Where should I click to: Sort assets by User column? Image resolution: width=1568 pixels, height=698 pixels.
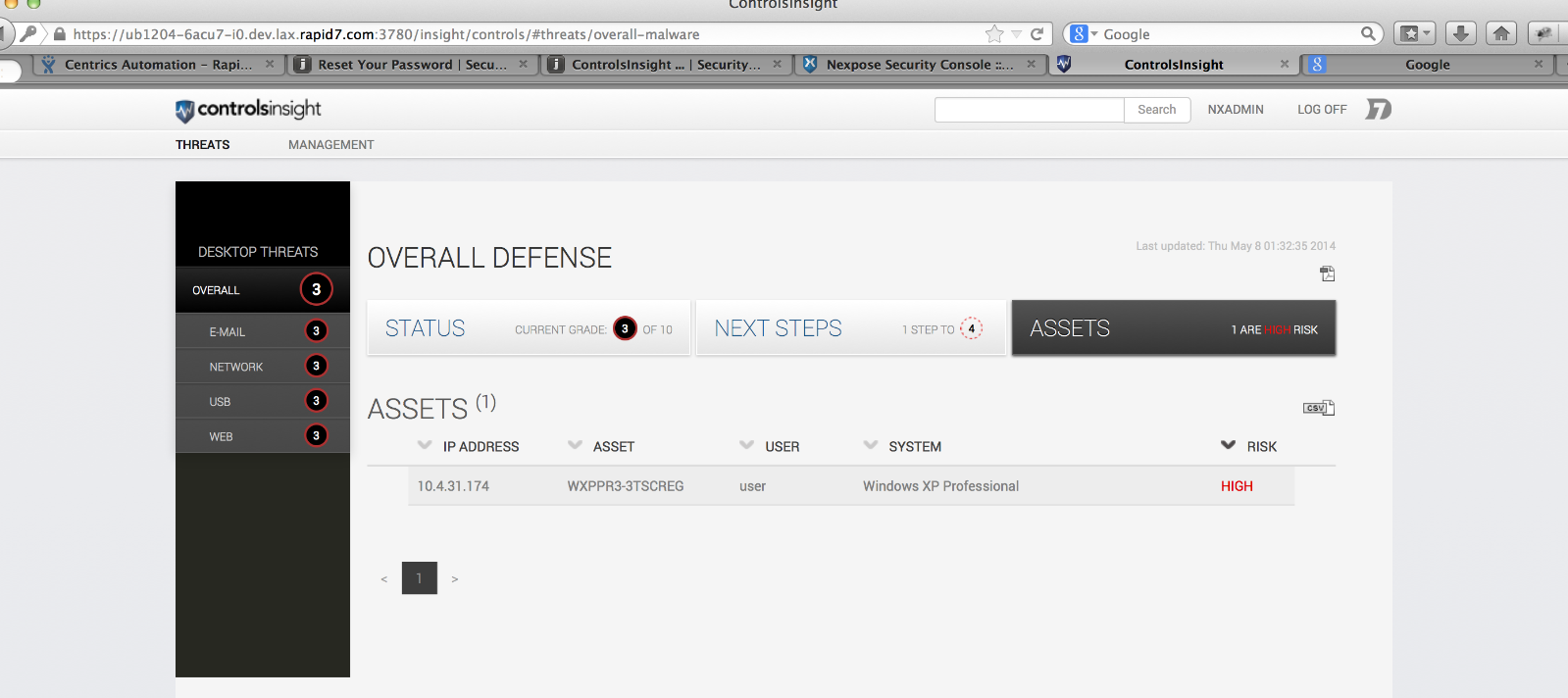click(x=782, y=446)
